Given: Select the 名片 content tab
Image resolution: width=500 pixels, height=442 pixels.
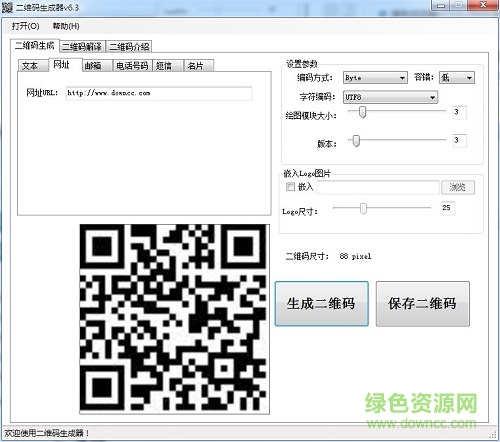Looking at the screenshot, I should click(x=199, y=66).
